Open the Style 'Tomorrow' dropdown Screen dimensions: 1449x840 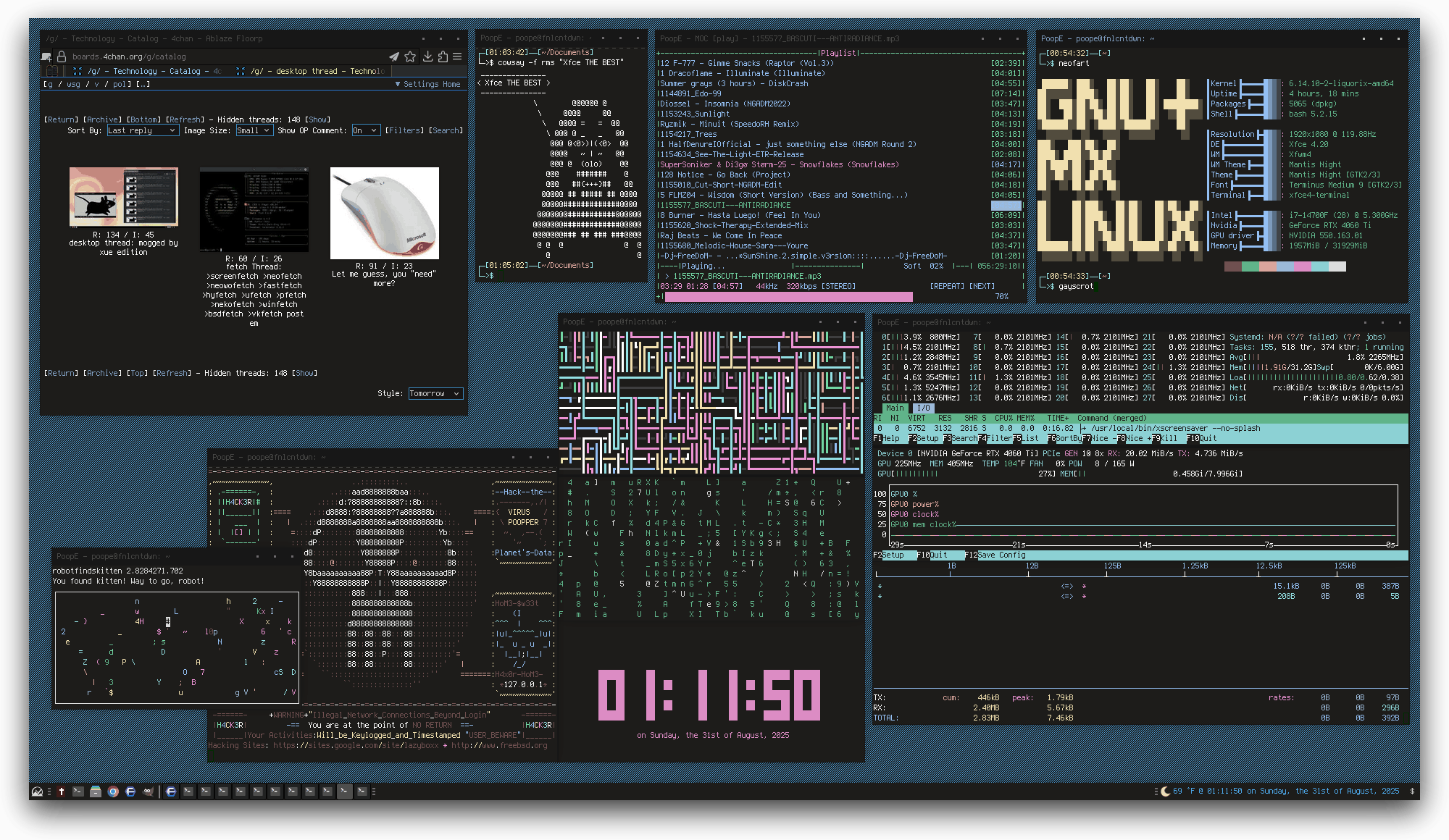click(435, 393)
